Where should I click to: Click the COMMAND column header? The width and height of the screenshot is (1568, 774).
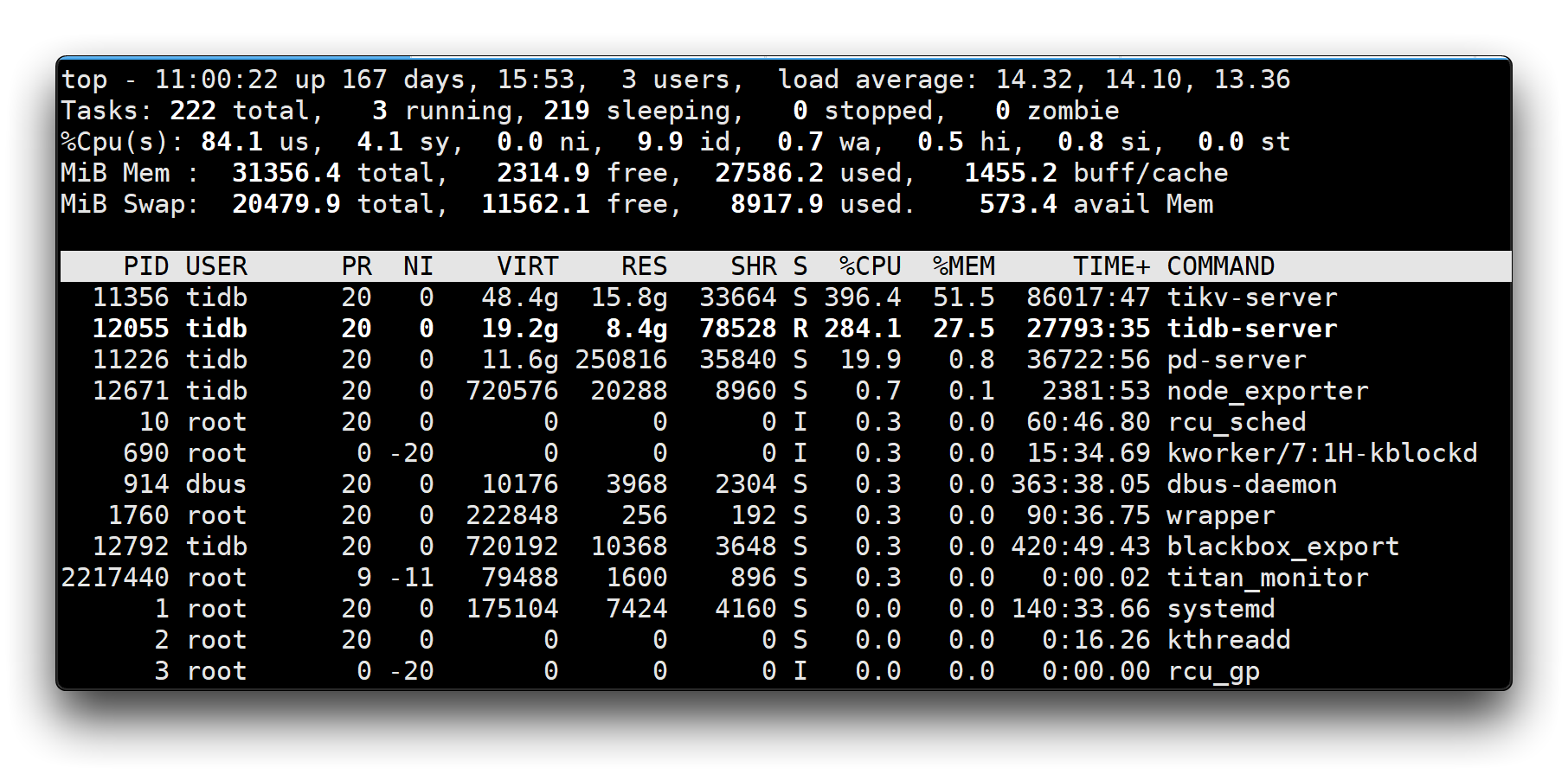click(1221, 266)
